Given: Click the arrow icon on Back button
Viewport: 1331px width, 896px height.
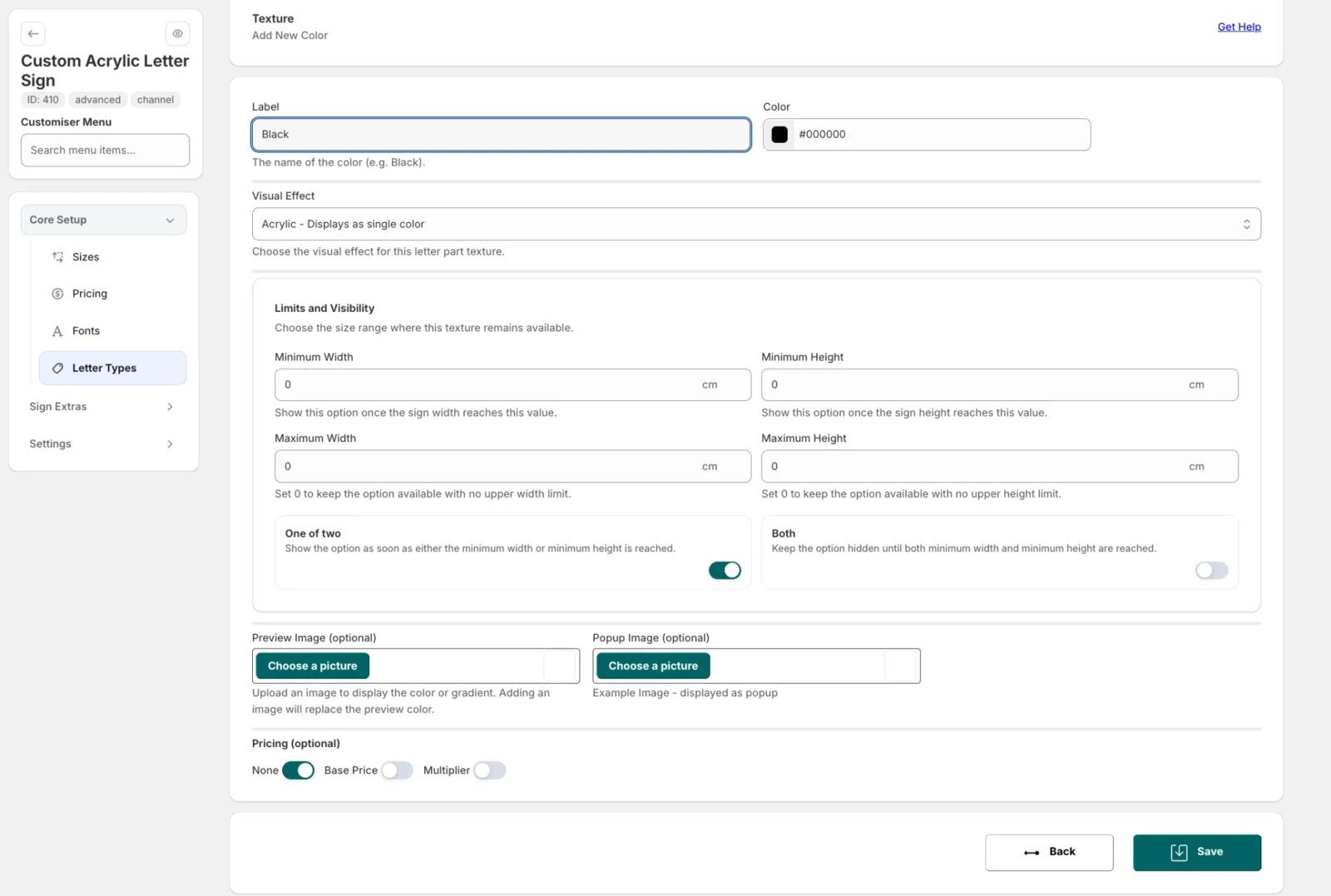Looking at the screenshot, I should point(1032,853).
